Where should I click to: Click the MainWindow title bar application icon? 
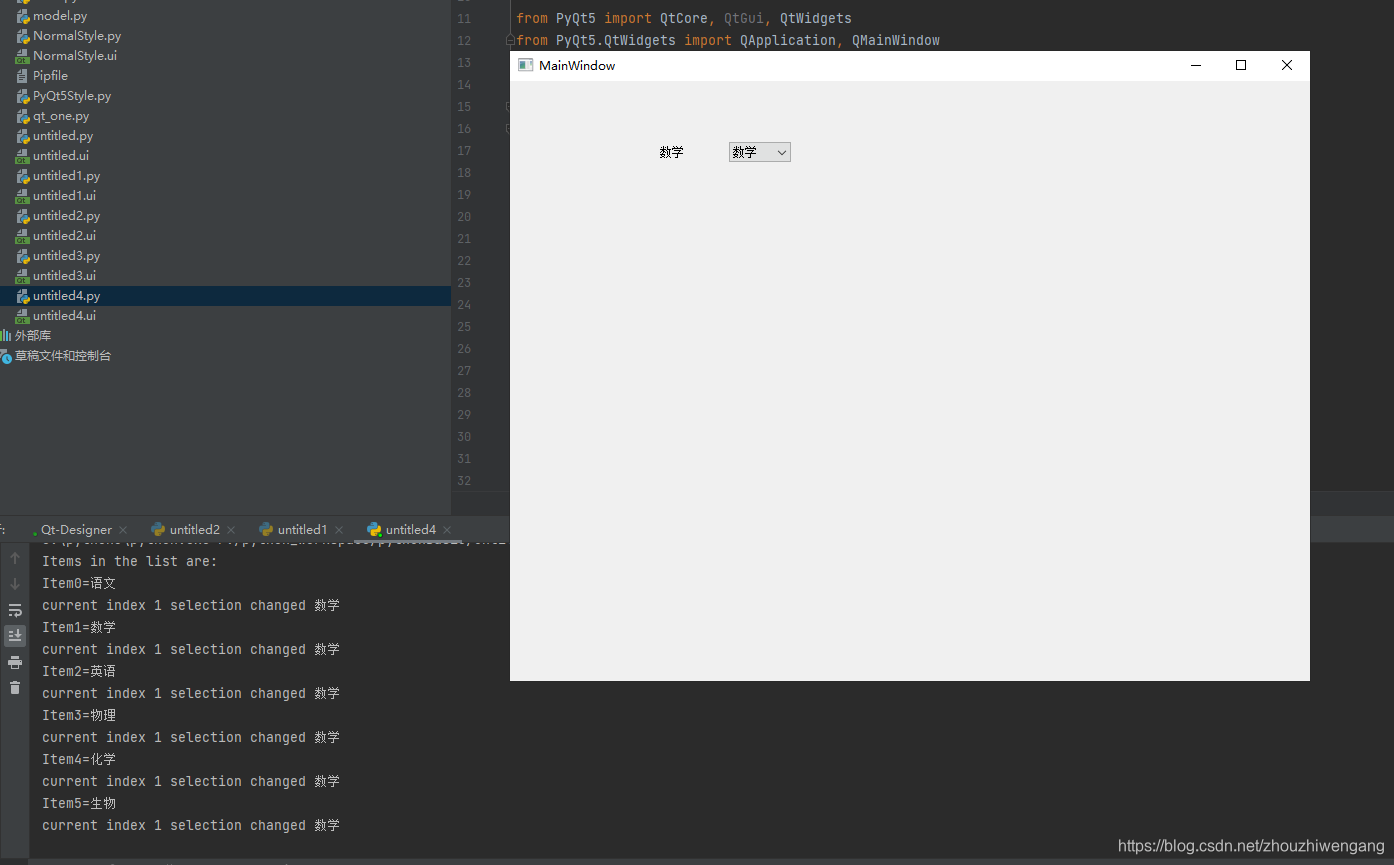(526, 64)
